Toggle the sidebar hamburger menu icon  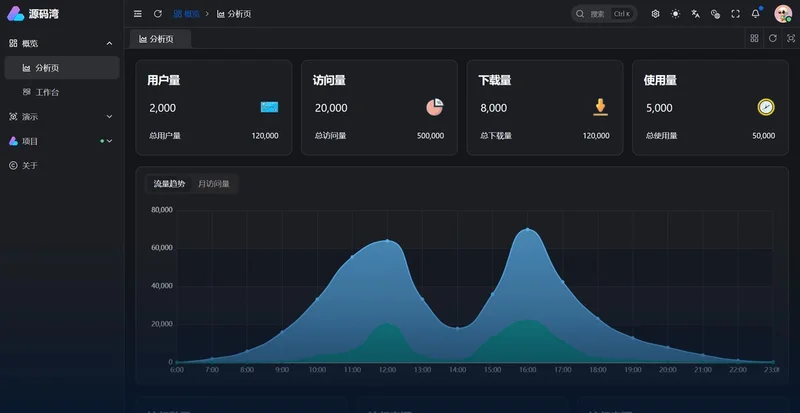(138, 14)
